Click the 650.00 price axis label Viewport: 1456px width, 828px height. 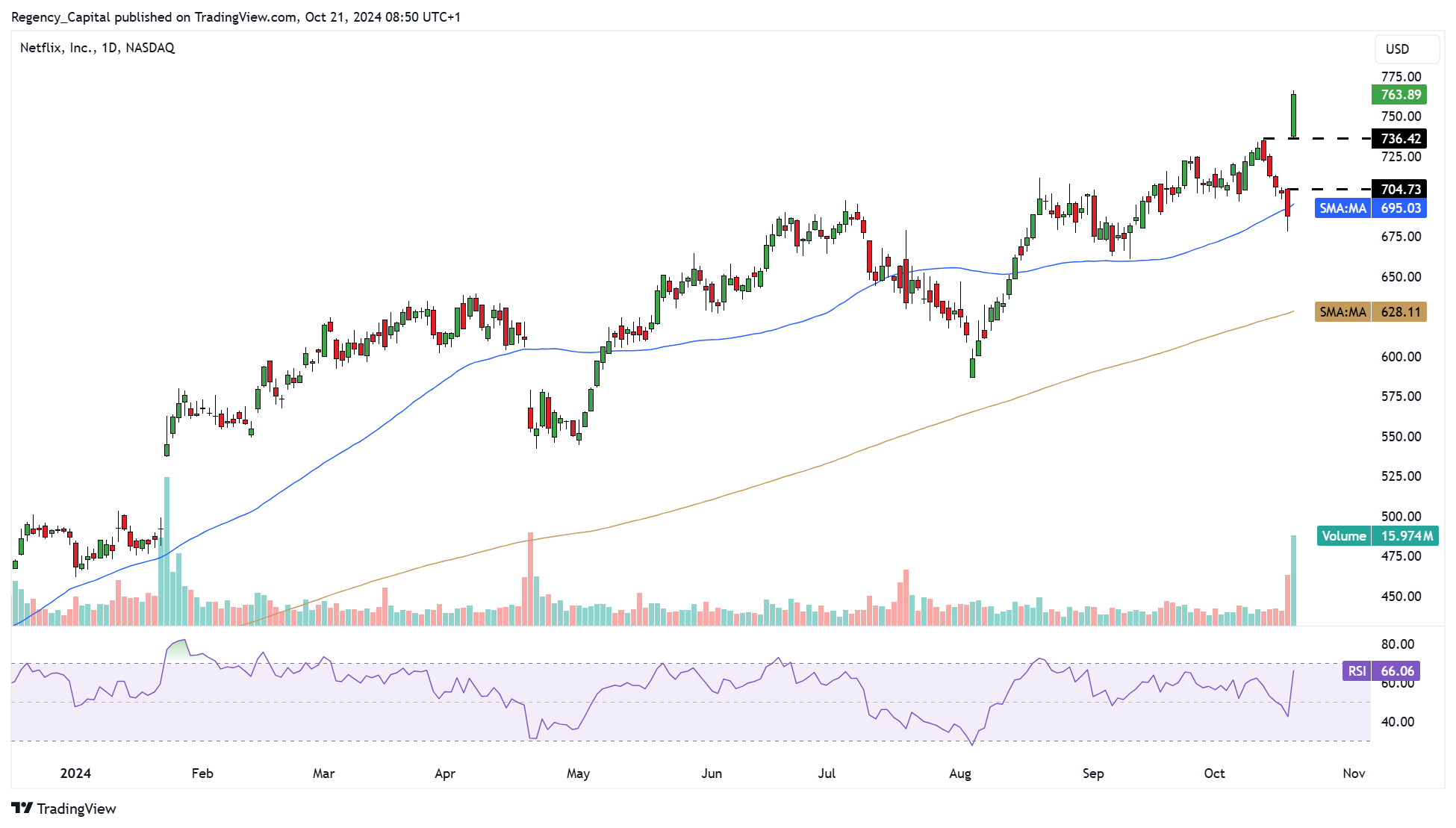pyautogui.click(x=1401, y=277)
